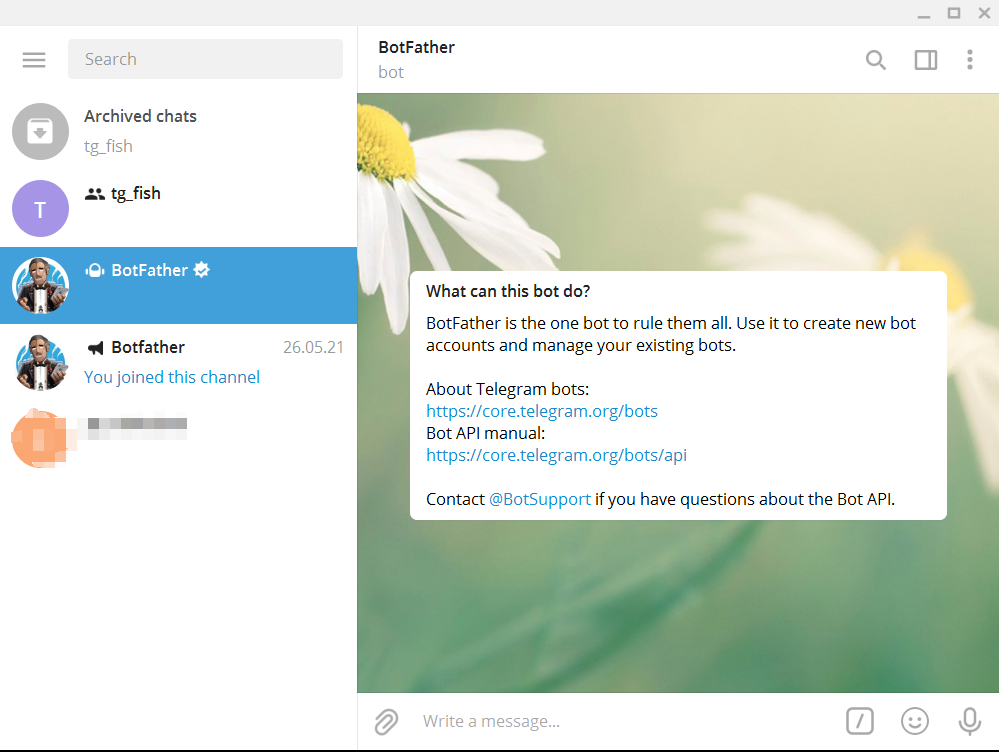Click the megaphone channel icon

(96, 347)
